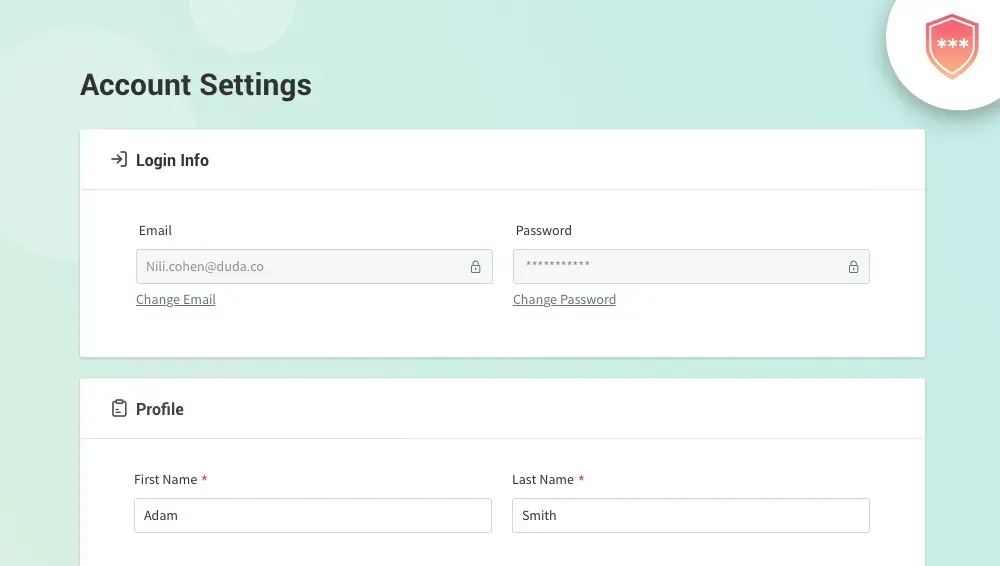Select the Last Name field containing Smith

point(691,516)
